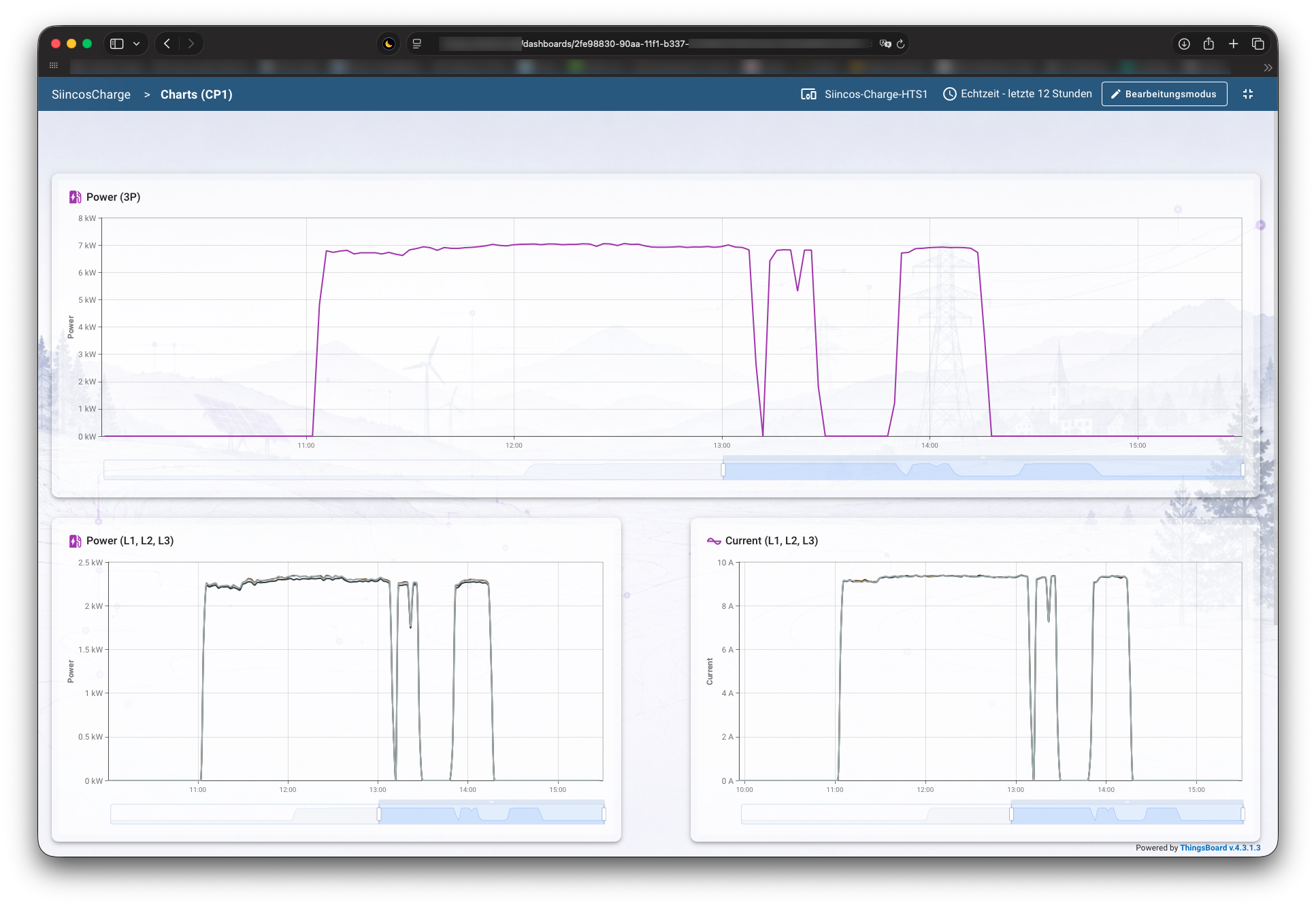Screen dimensions: 1316x907
Task: Click the dashboard vertical scrollbar
Action: 1274,367
